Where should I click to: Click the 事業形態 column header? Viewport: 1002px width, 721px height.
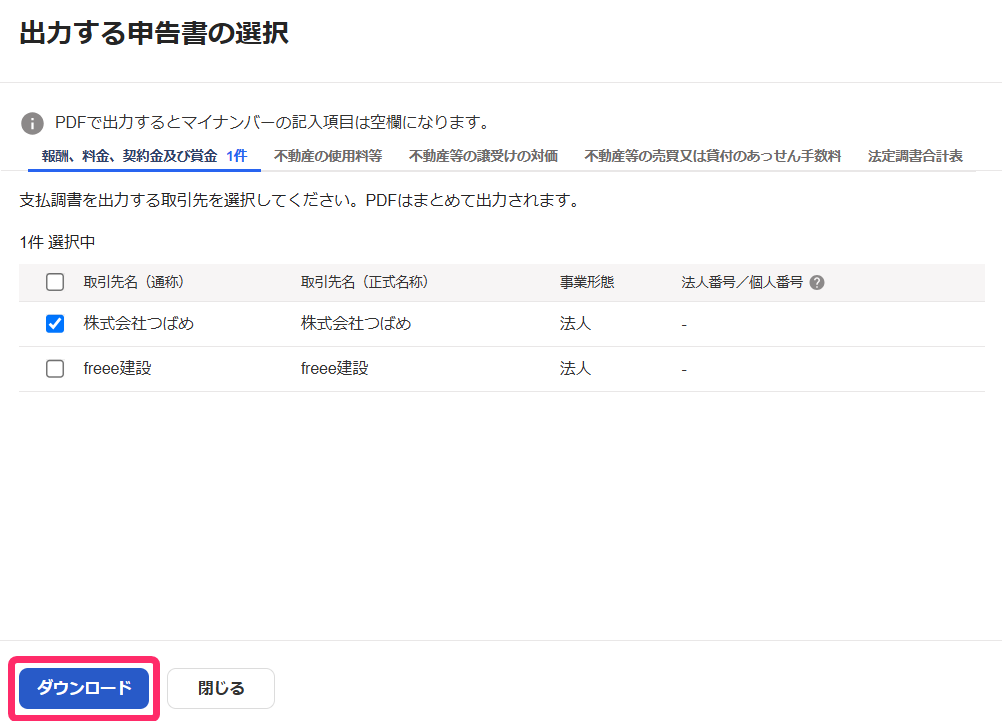[x=587, y=282]
